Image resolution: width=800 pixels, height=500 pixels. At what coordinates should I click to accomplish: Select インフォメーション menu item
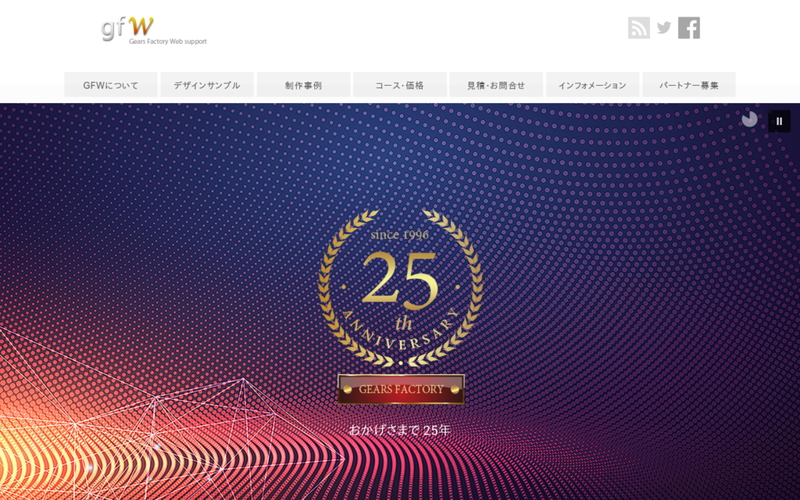pos(592,85)
